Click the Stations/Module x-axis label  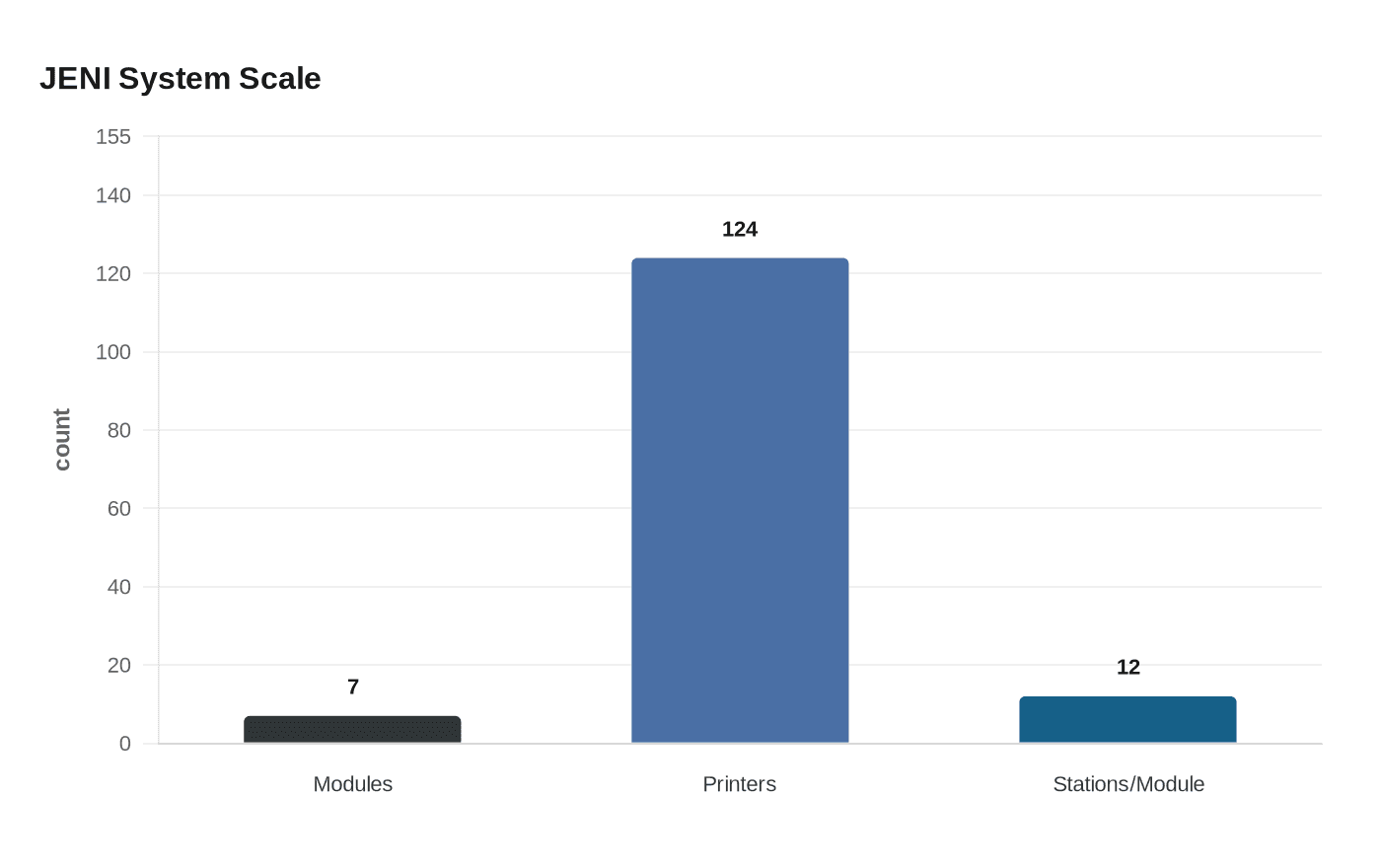(x=1128, y=784)
